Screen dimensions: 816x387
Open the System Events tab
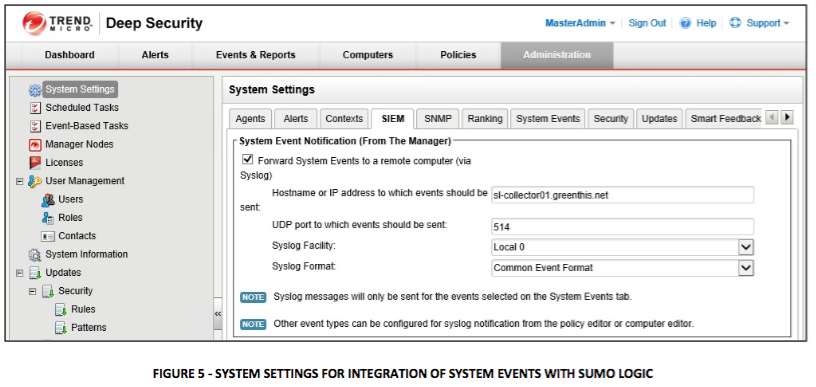point(548,119)
